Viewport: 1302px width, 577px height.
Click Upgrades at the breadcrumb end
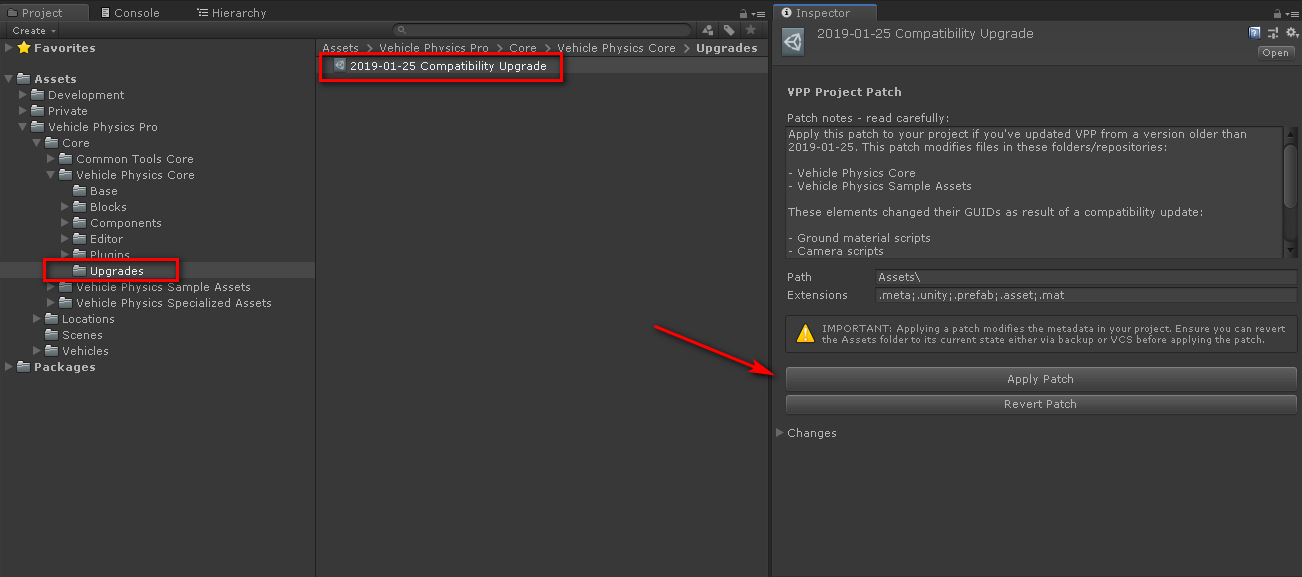pyautogui.click(x=727, y=48)
